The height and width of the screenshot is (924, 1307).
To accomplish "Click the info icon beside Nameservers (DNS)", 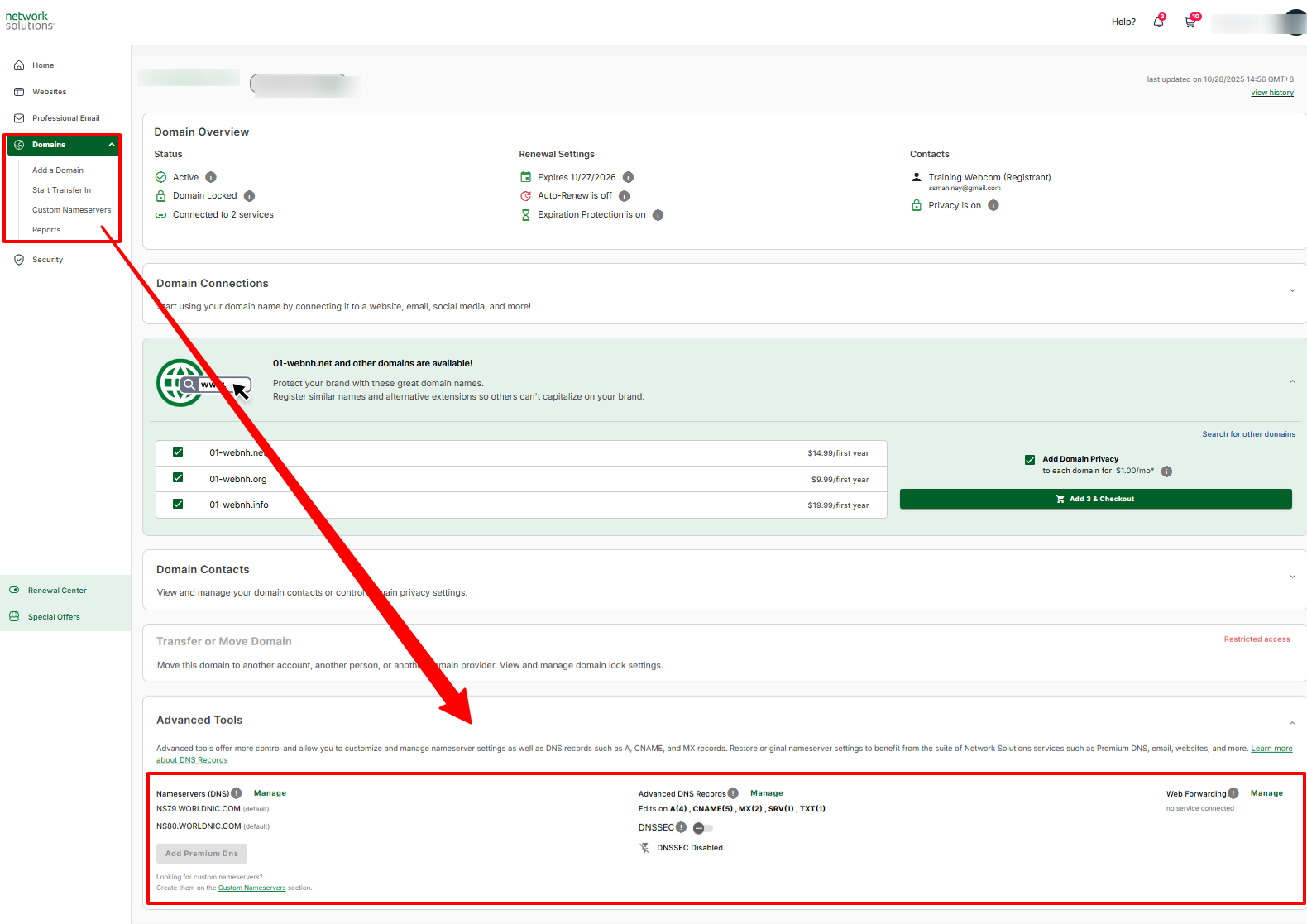I will 237,793.
